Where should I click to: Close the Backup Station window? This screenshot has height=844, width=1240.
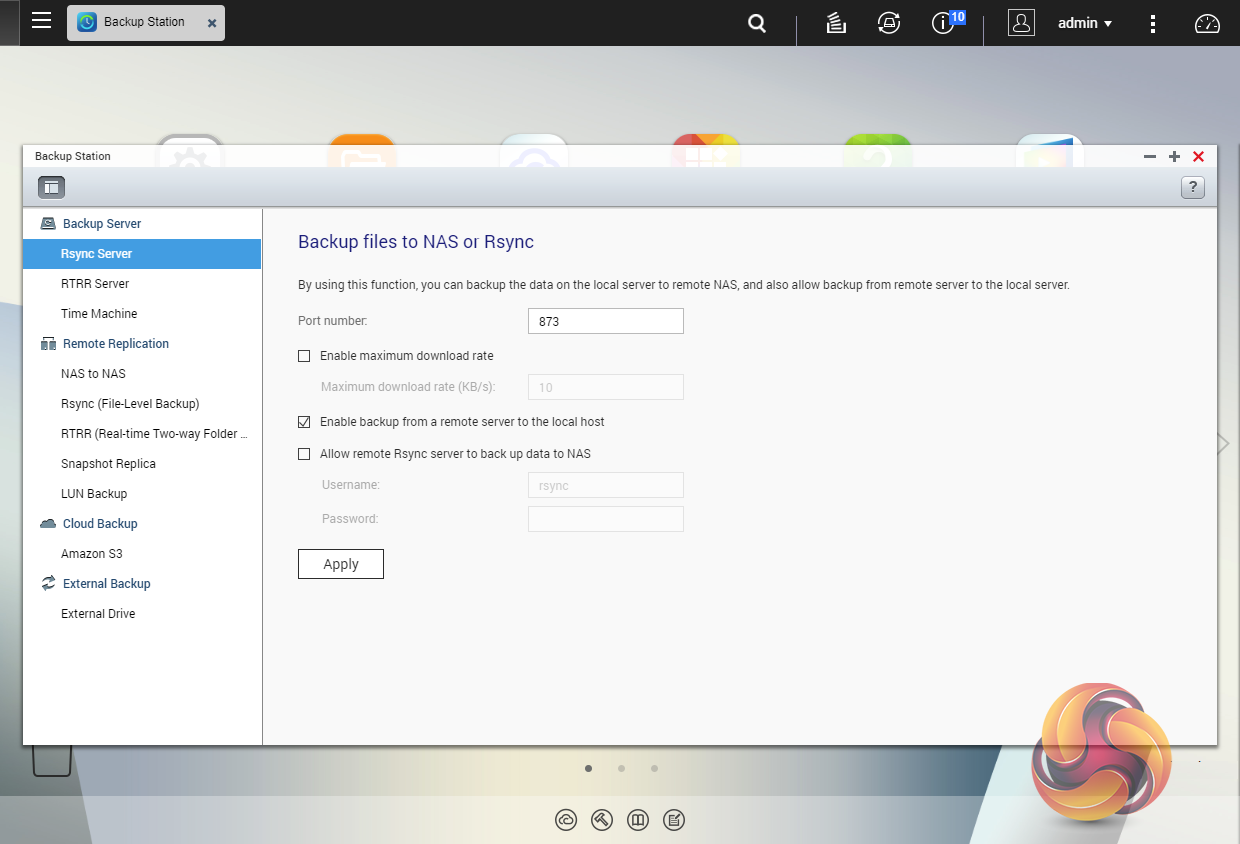[x=1198, y=157]
